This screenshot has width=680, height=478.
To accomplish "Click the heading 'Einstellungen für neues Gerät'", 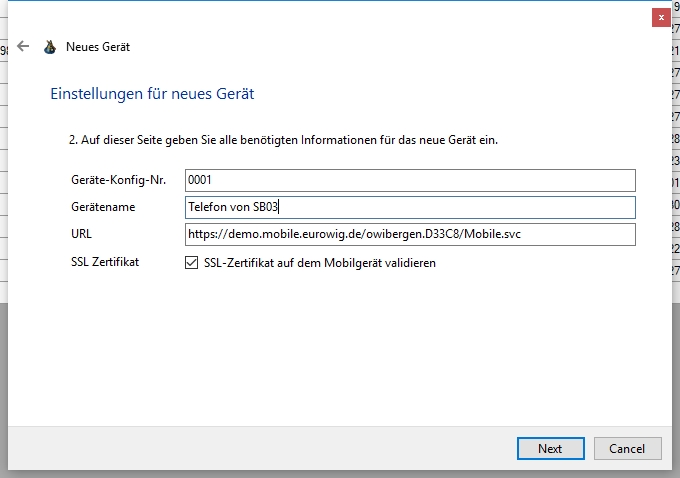I will [152, 94].
